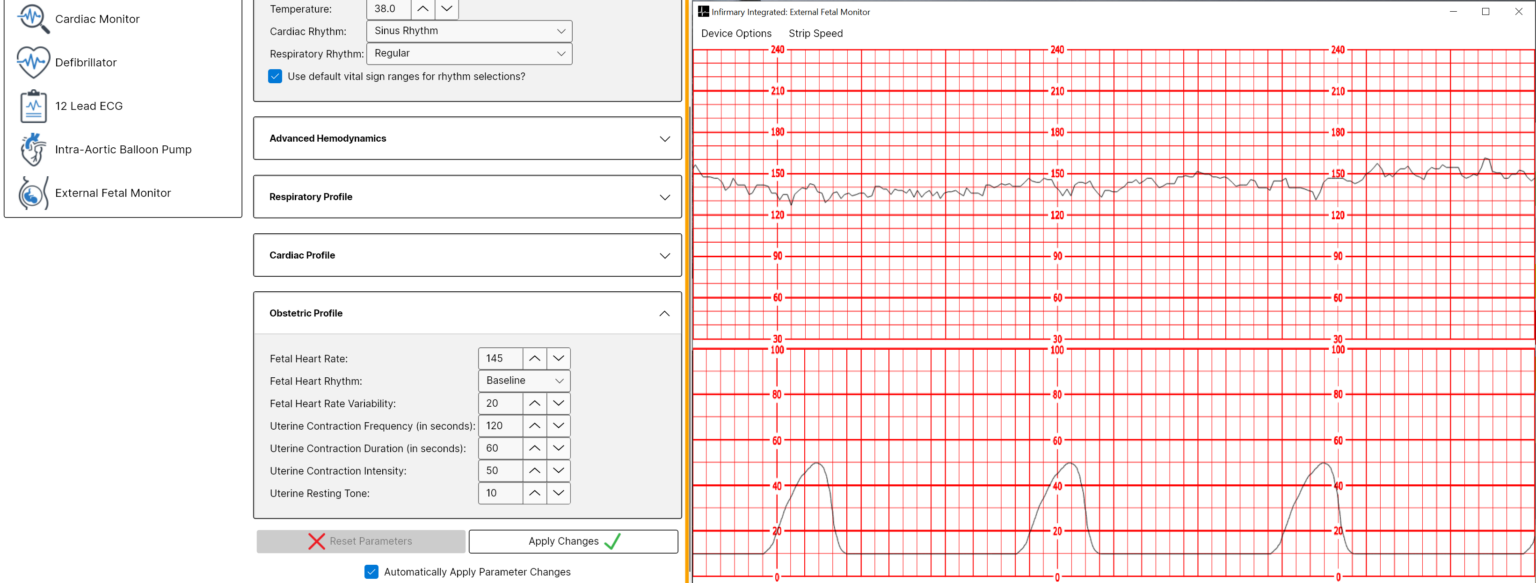Screen dimensions: 1536x583
Task: Uncheck the rhythm selections default ranges option
Action: pos(275,76)
